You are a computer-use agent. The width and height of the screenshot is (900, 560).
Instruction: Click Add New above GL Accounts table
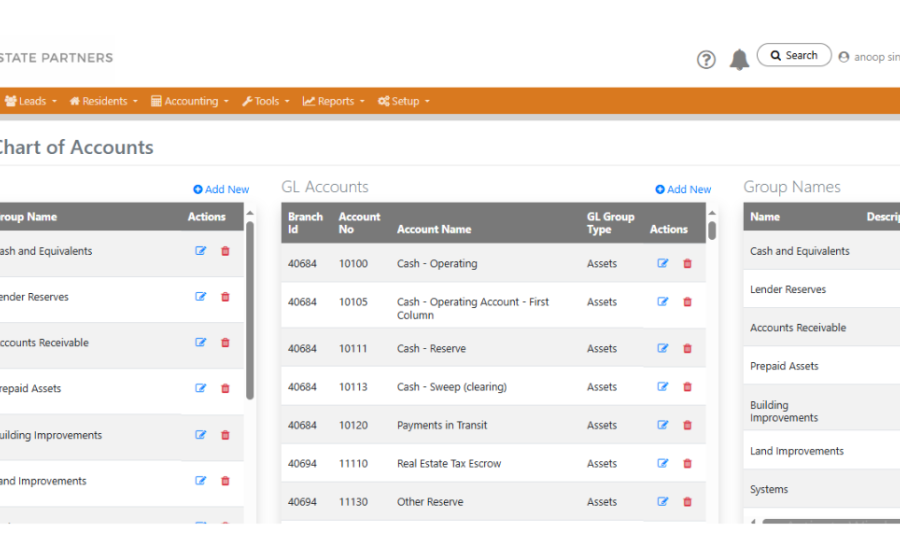pyautogui.click(x=683, y=189)
